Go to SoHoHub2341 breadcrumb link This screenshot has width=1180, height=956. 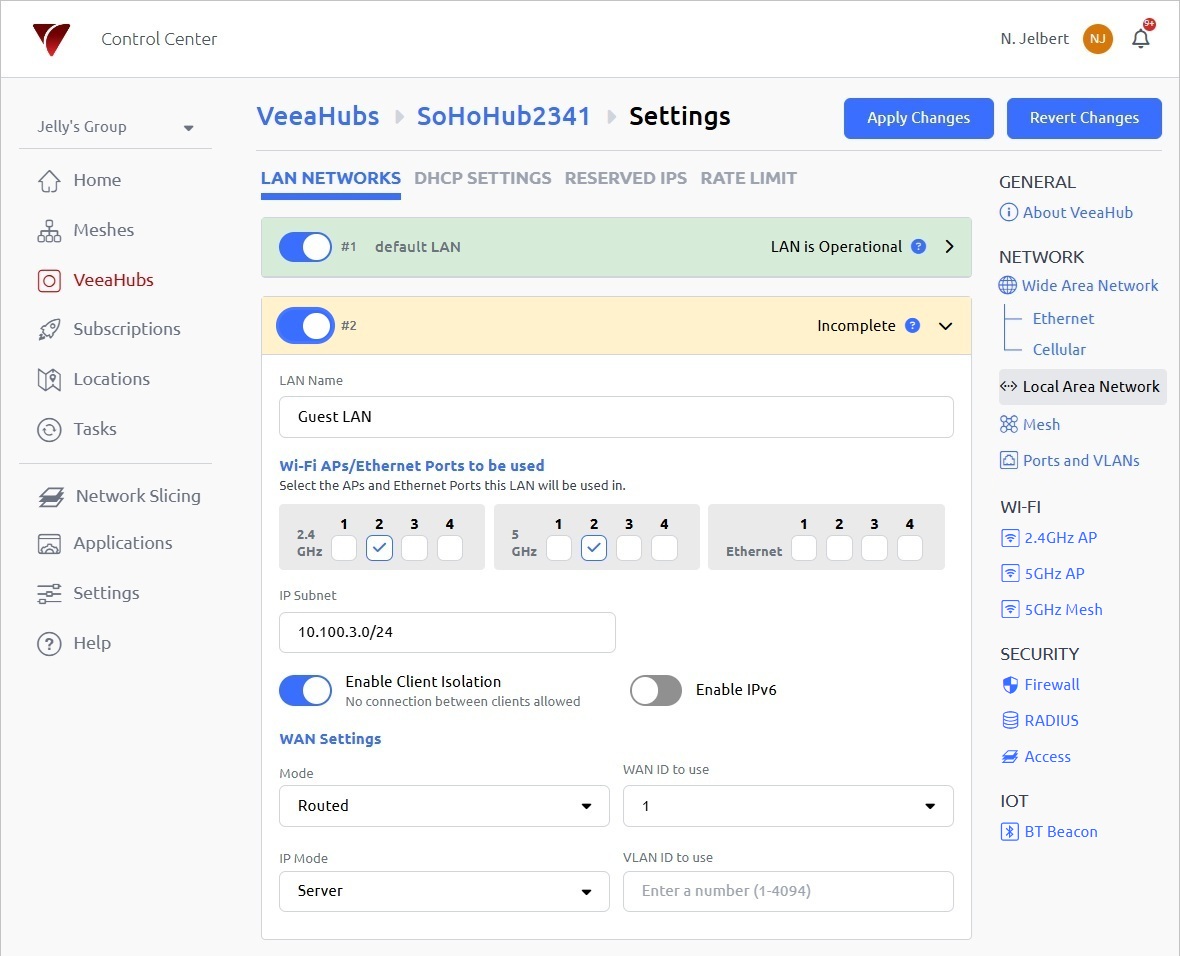coord(503,117)
